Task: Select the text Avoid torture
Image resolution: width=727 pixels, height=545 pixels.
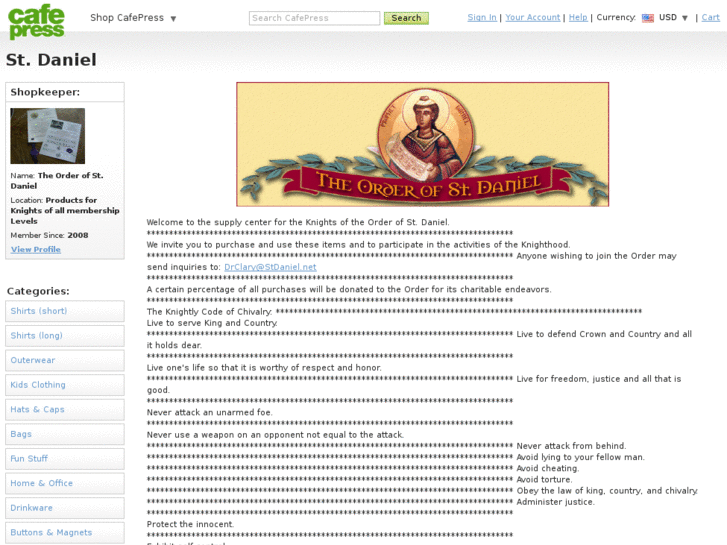Action: [x=544, y=480]
